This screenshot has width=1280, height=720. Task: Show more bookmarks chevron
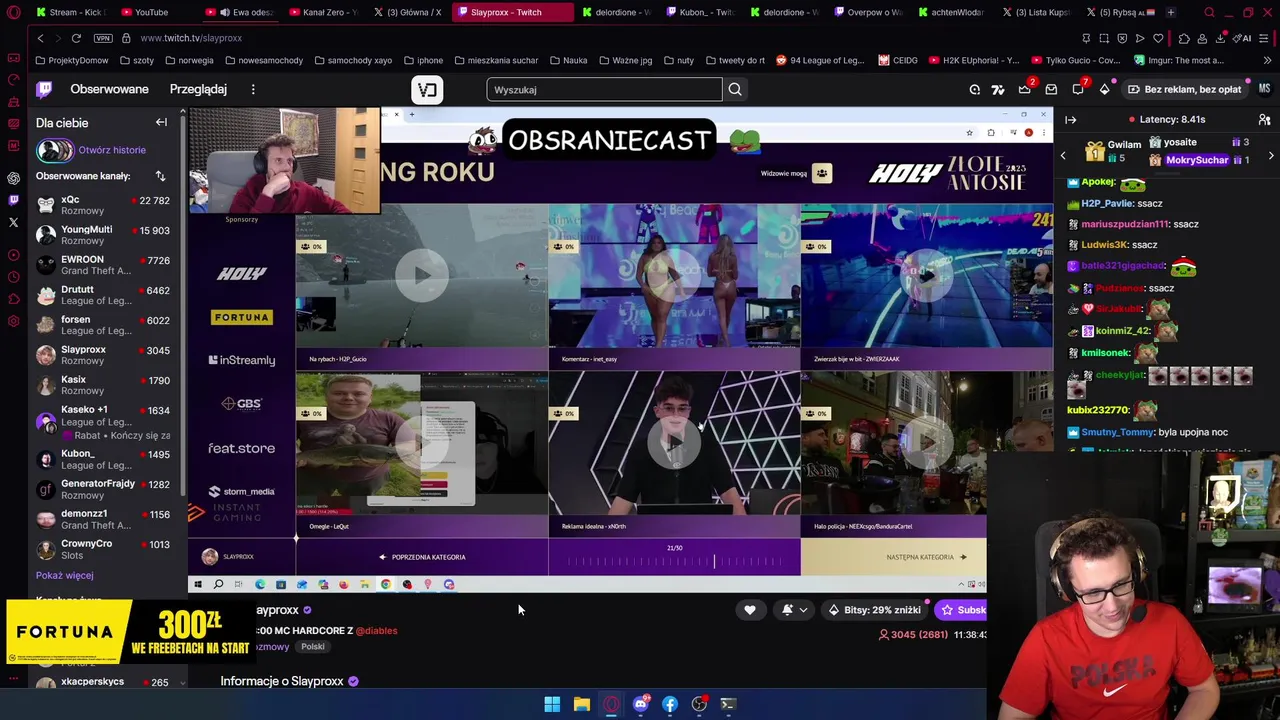coord(1265,60)
